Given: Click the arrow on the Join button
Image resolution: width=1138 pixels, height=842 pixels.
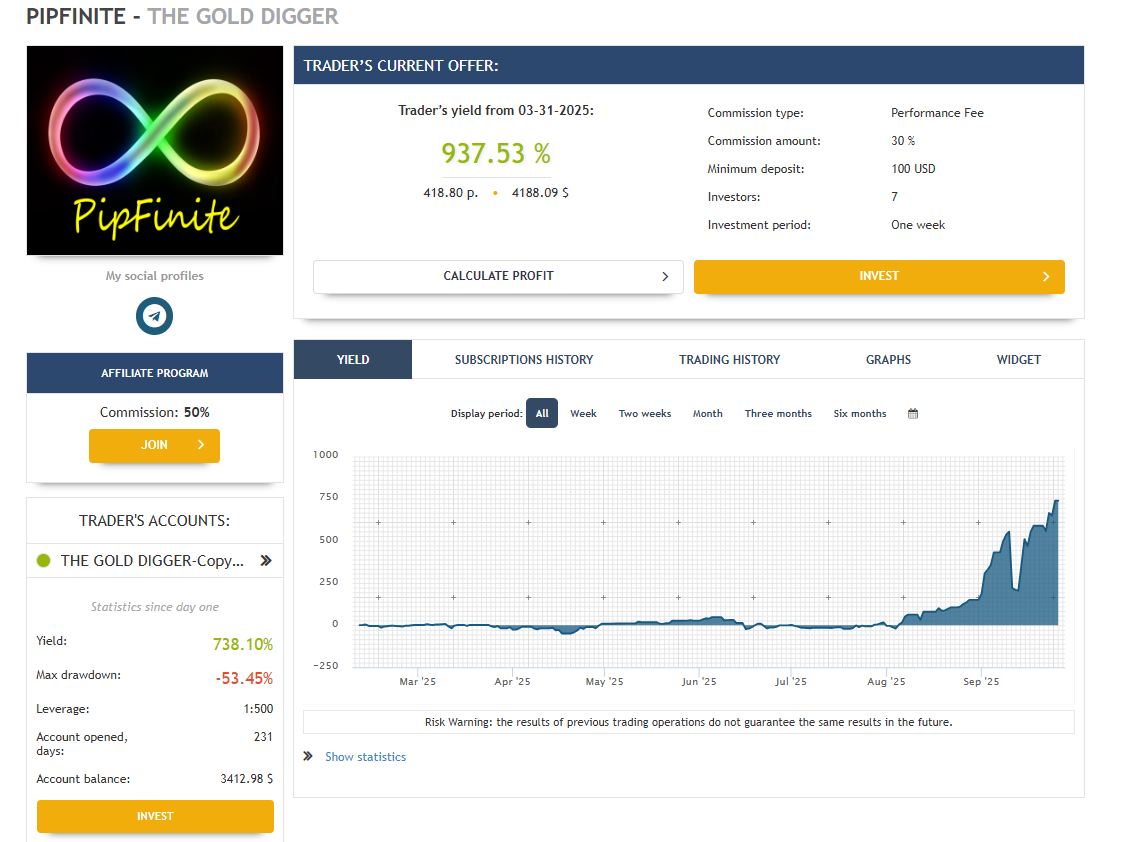Looking at the screenshot, I should click(201, 445).
